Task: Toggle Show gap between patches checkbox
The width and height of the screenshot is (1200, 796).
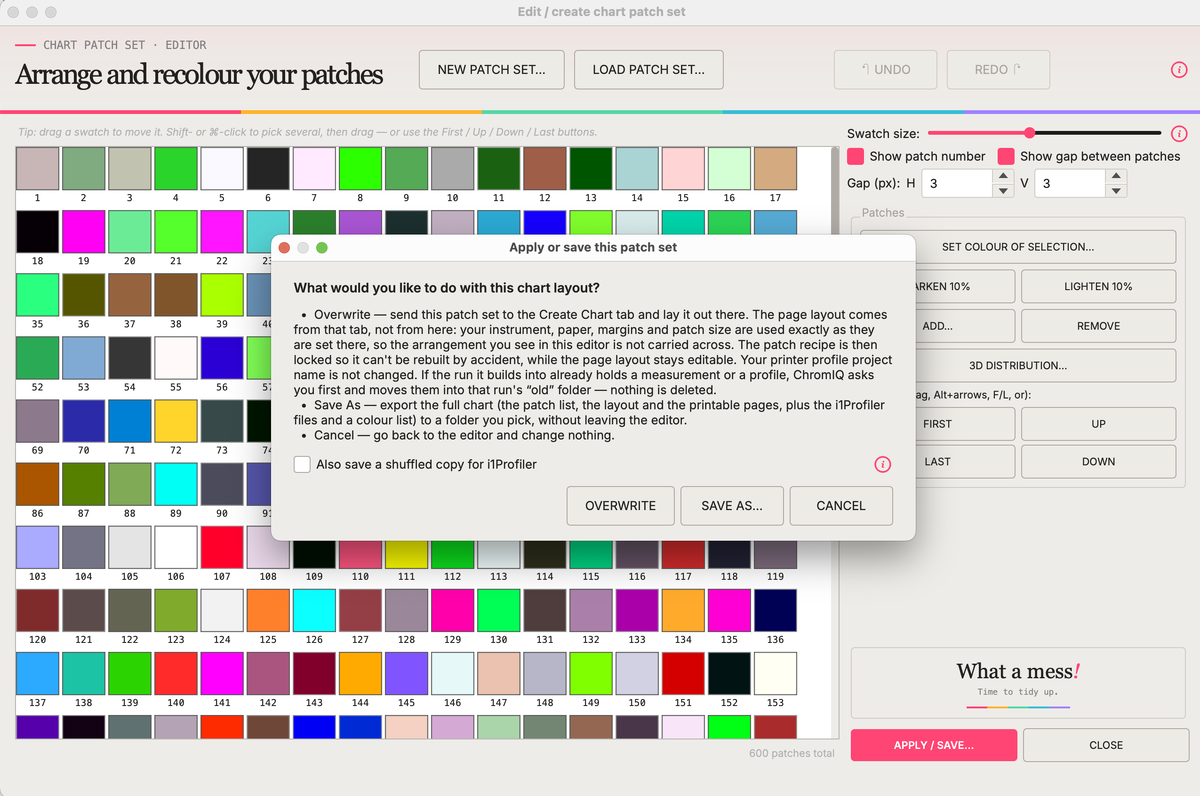Action: (1006, 156)
